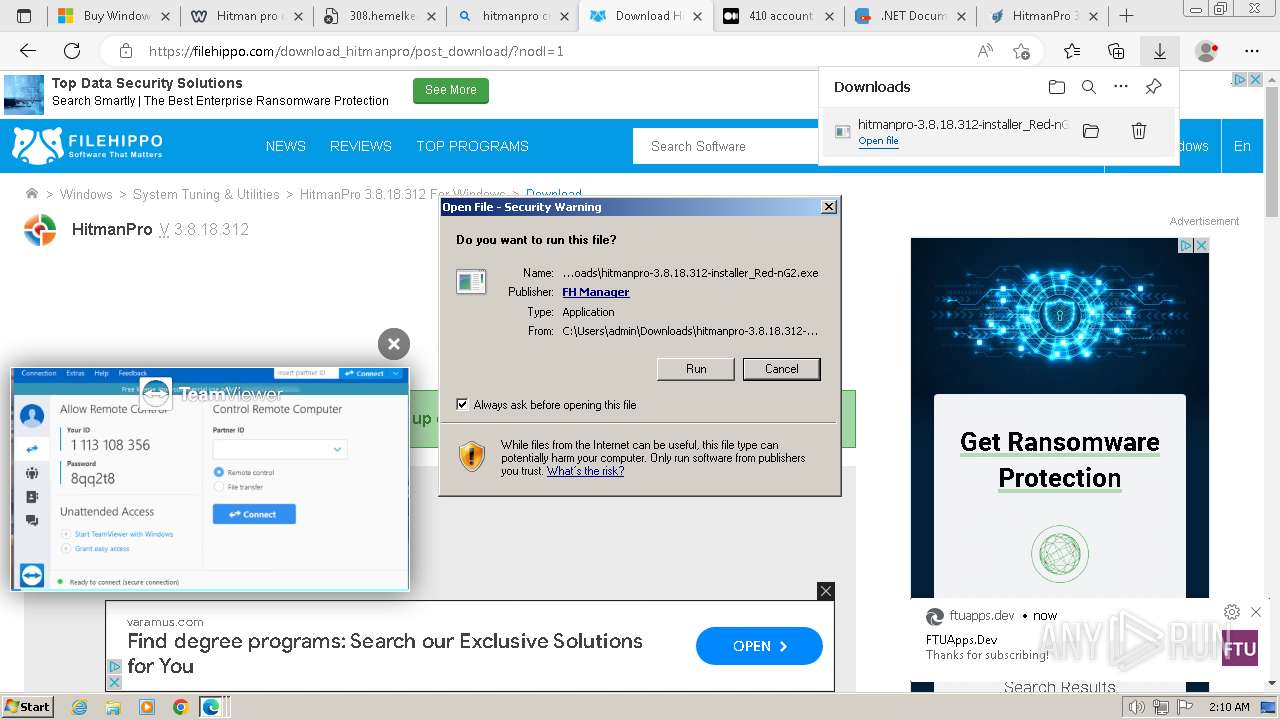Select Remote control option in TeamViewer ad

219,472
